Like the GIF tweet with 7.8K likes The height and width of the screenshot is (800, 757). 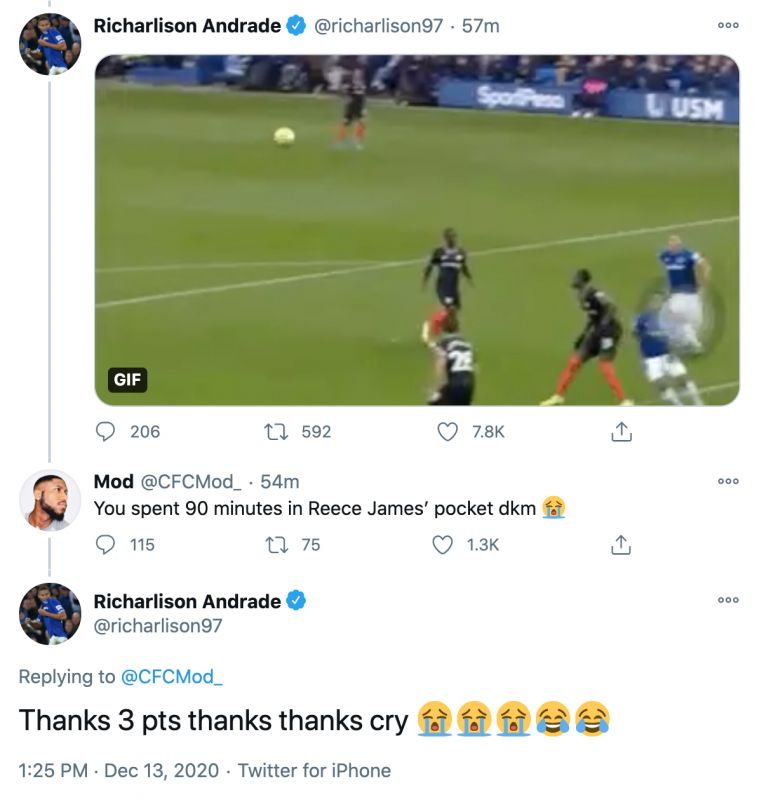point(447,432)
